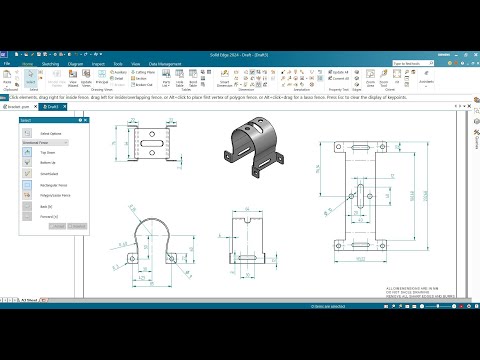Click Convert All in Property Text group
Image resolution: width=480 pixels, height=360 pixels.
pyautogui.click(x=339, y=78)
